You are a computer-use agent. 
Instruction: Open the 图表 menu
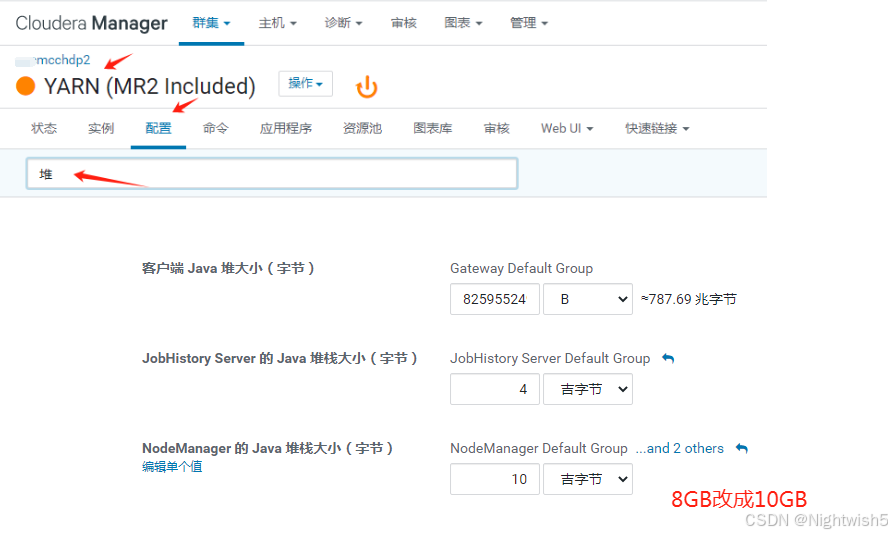[463, 23]
